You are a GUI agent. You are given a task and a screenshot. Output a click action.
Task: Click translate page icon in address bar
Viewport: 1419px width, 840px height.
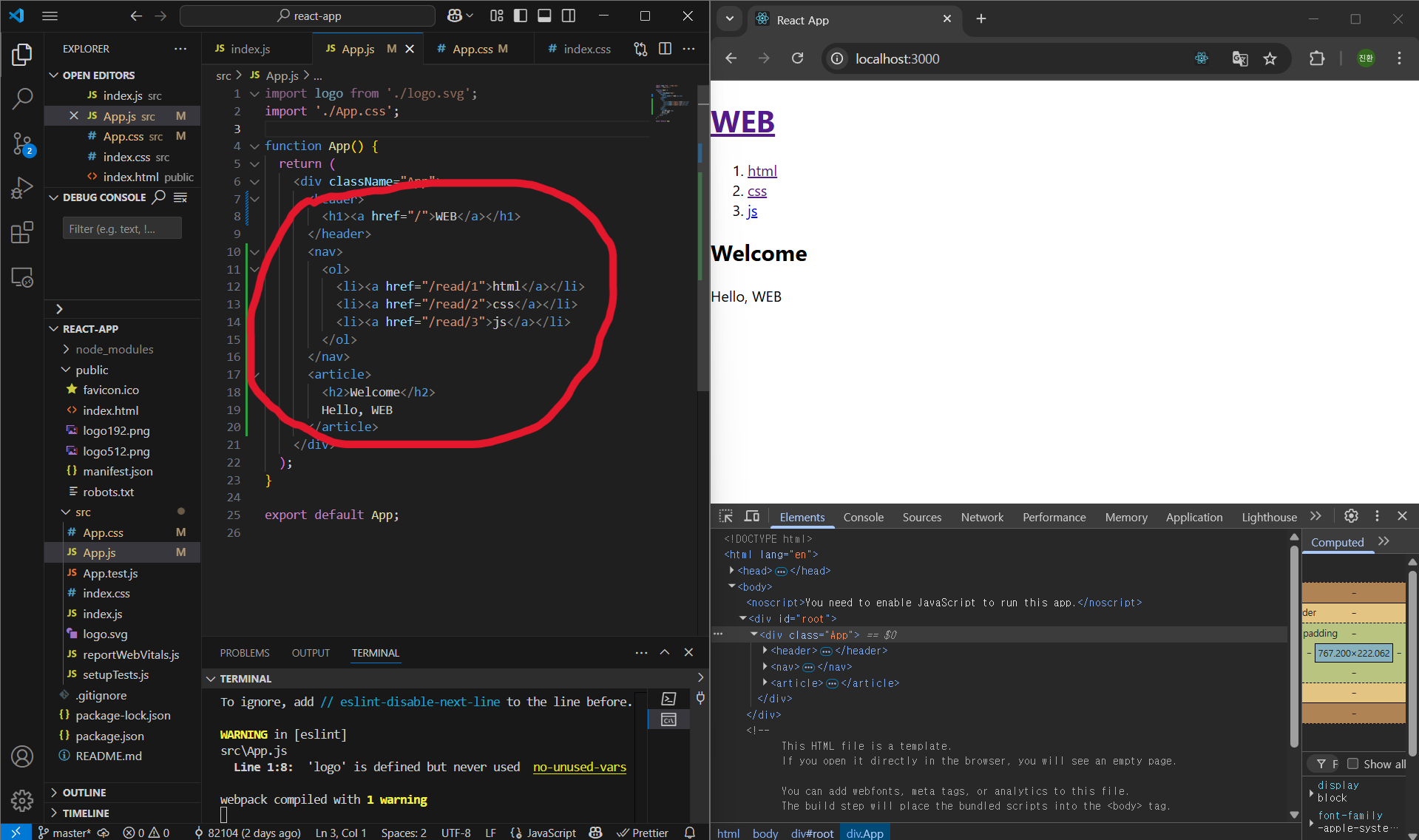[1240, 58]
